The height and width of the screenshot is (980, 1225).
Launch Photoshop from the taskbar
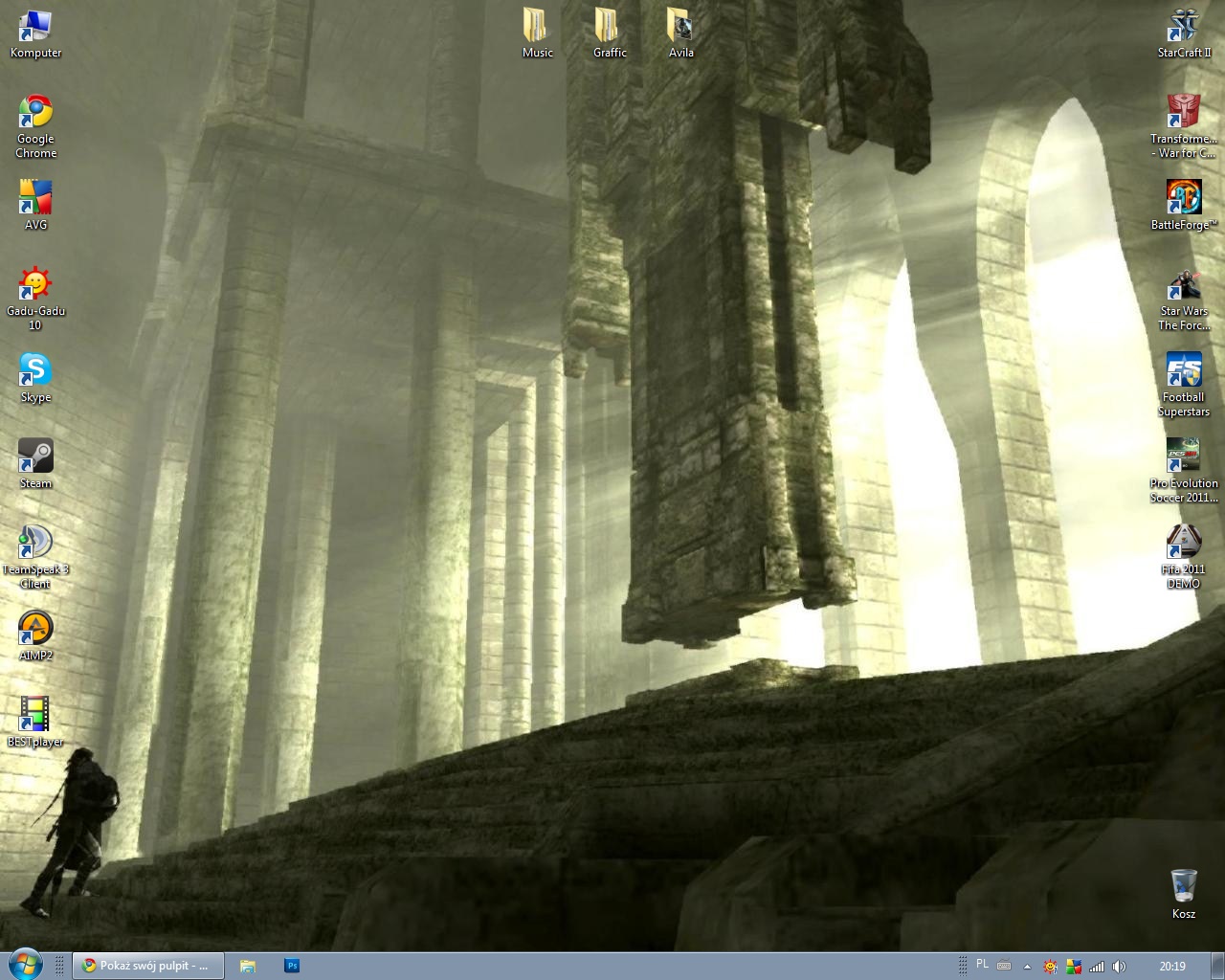[292, 966]
